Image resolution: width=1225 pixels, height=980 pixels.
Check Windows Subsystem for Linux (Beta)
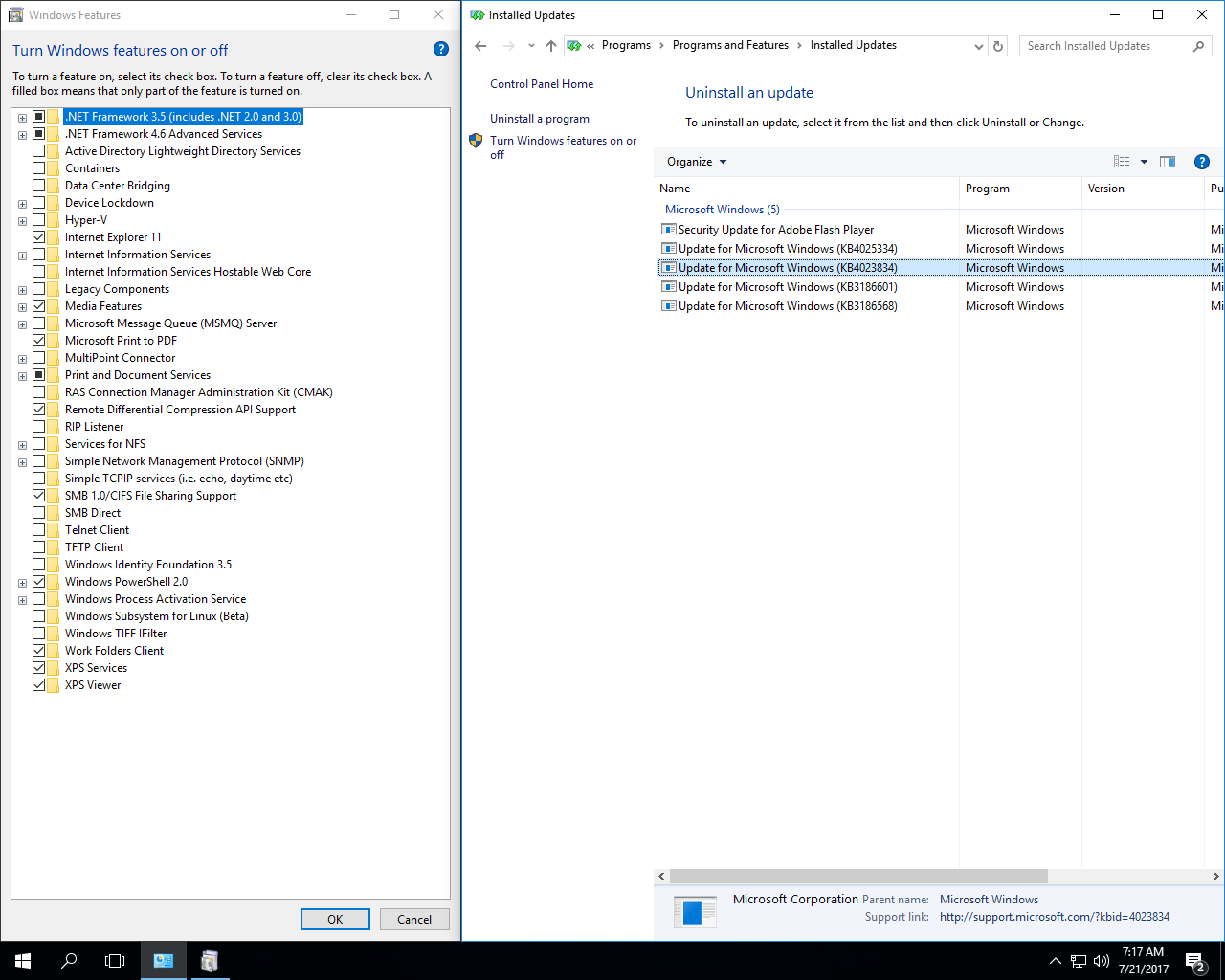point(39,616)
